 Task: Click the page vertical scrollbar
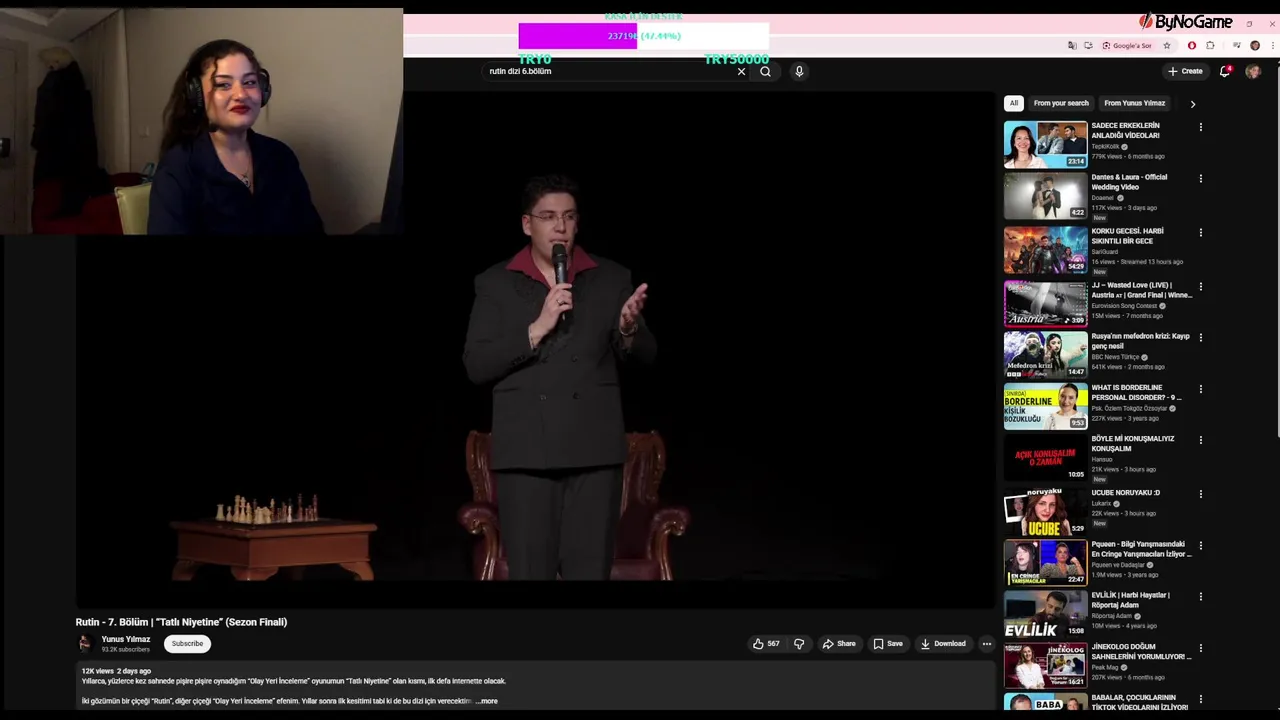(x=1276, y=250)
